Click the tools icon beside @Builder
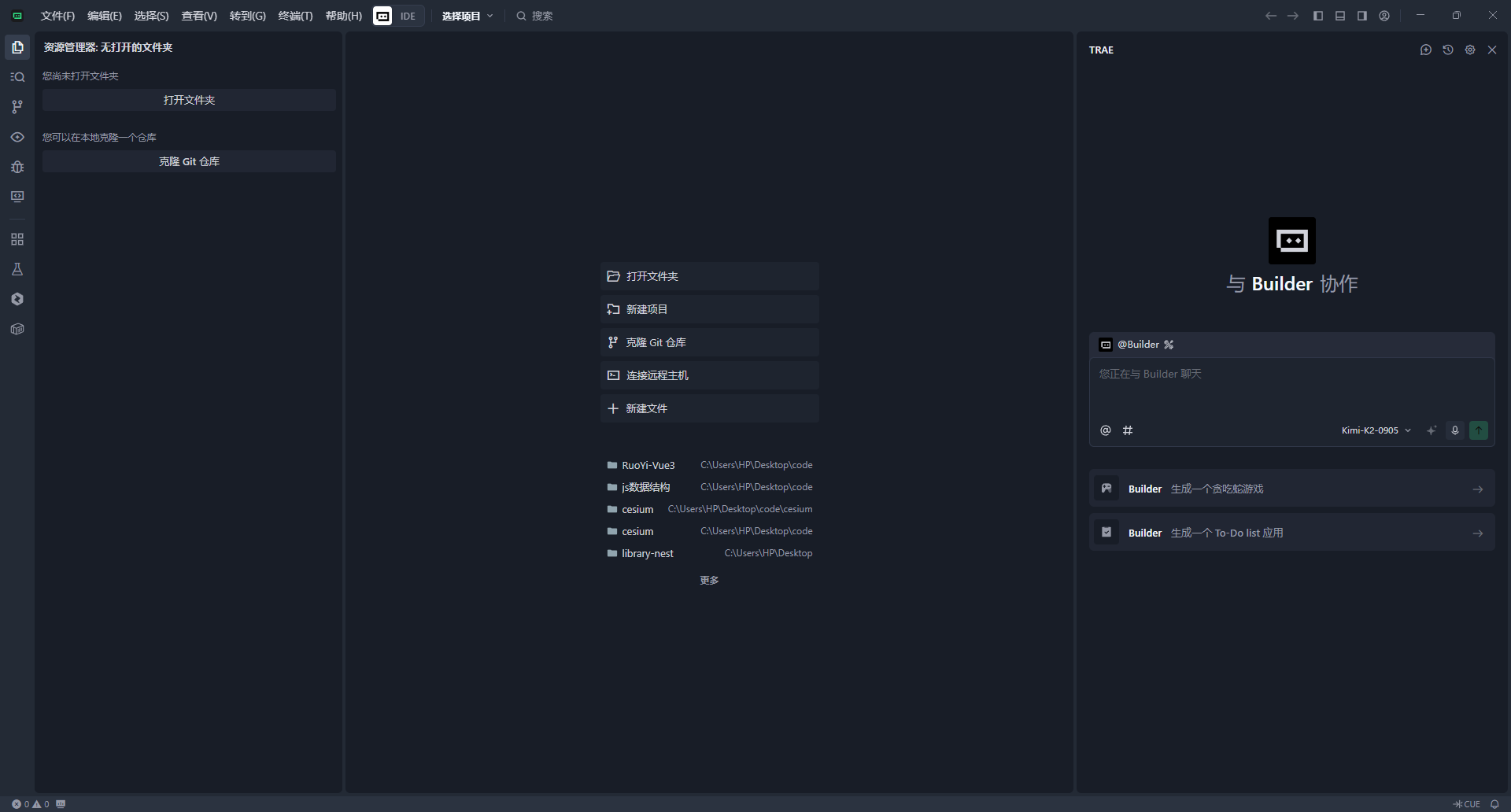The image size is (1511, 812). (1169, 345)
